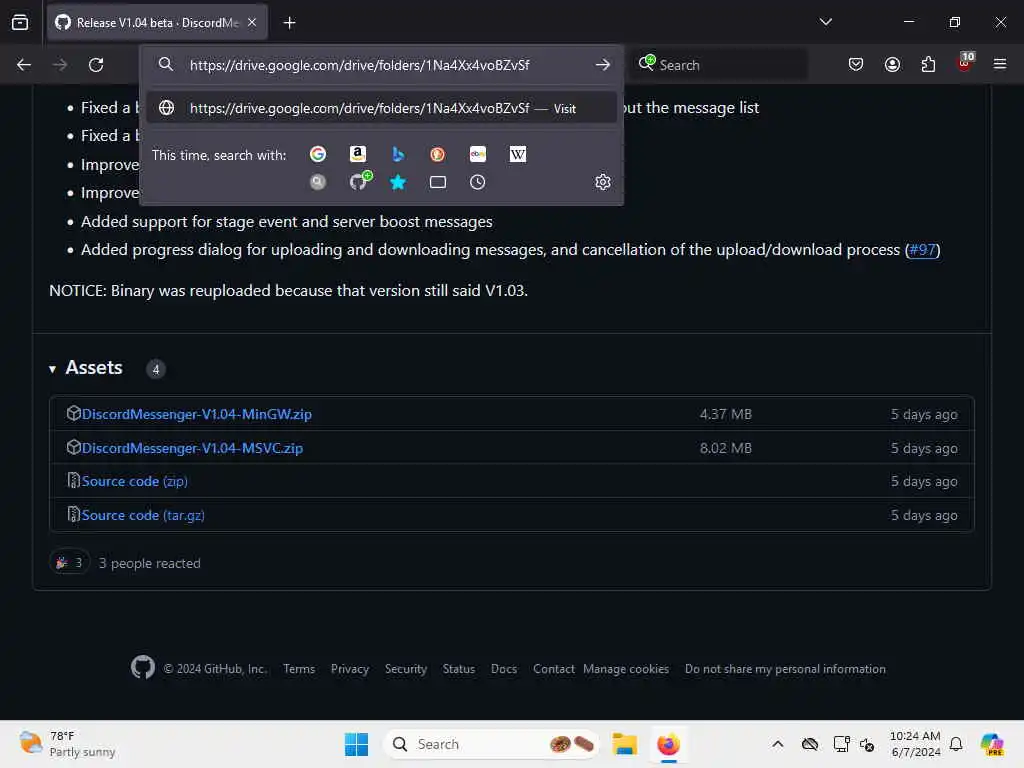Download DiscordMessenger-V1.04-MinGW.zip
This screenshot has height=768, width=1024.
tap(197, 414)
